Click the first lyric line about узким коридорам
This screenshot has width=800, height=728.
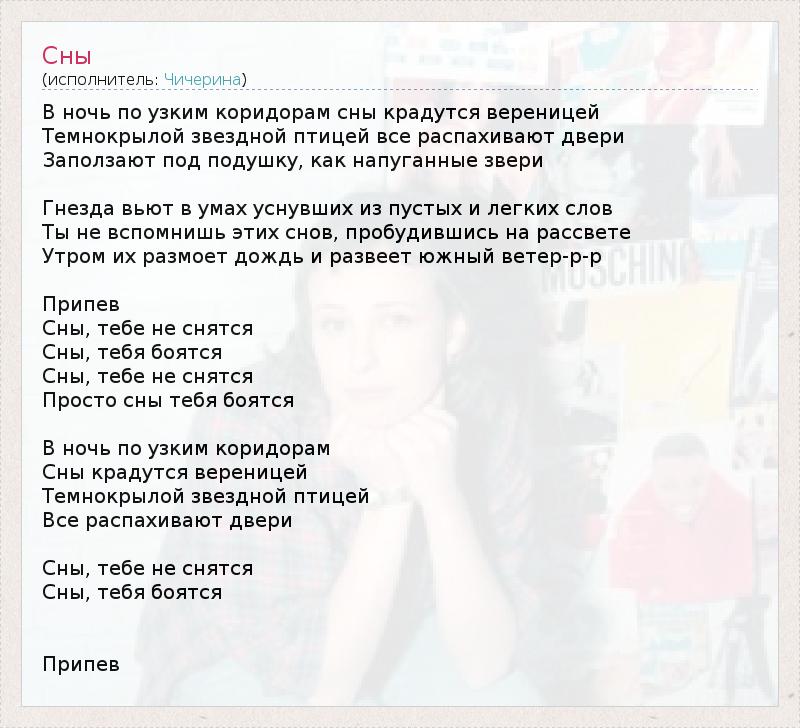pyautogui.click(x=321, y=113)
